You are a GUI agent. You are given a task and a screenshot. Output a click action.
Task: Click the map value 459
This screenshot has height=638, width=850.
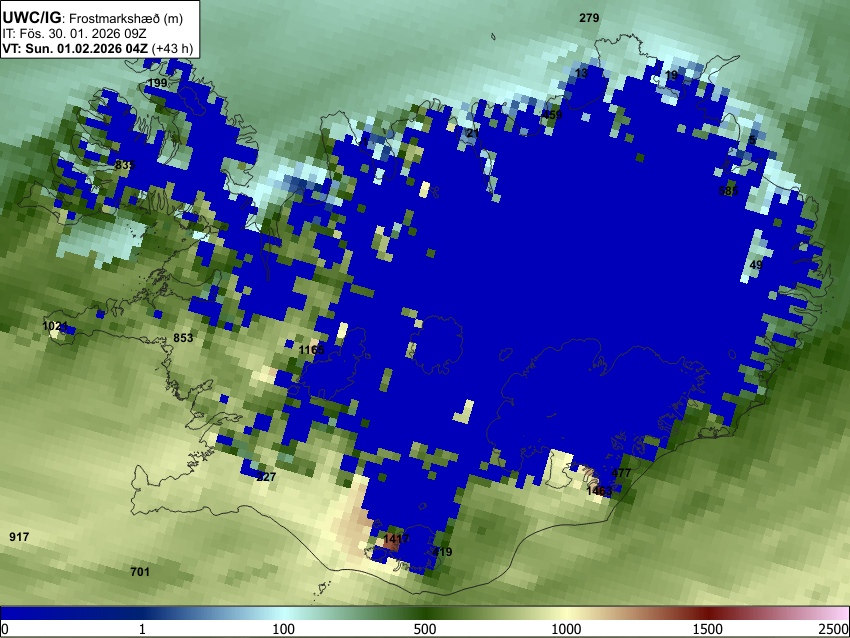552,115
